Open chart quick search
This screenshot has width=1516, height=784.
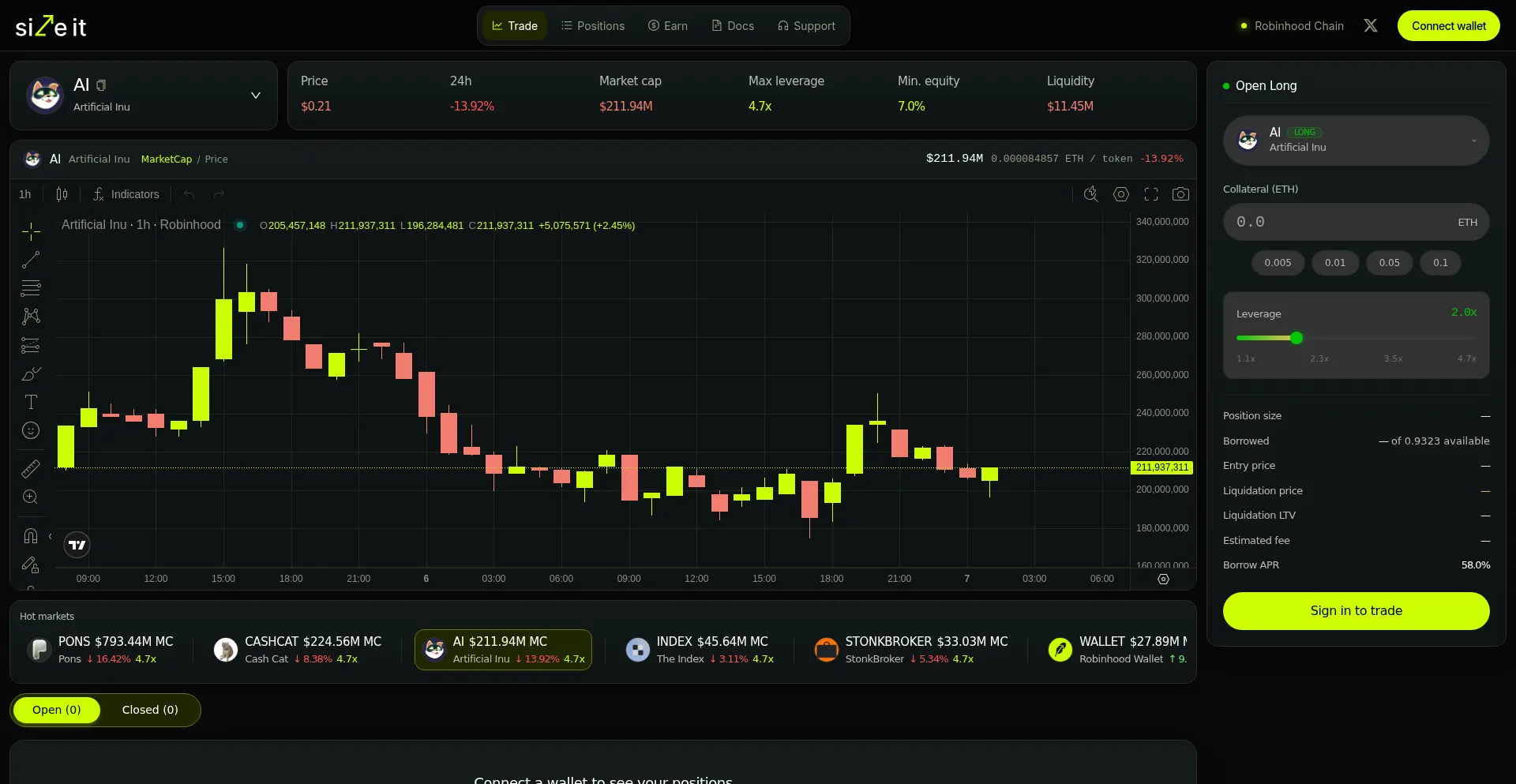[1091, 194]
